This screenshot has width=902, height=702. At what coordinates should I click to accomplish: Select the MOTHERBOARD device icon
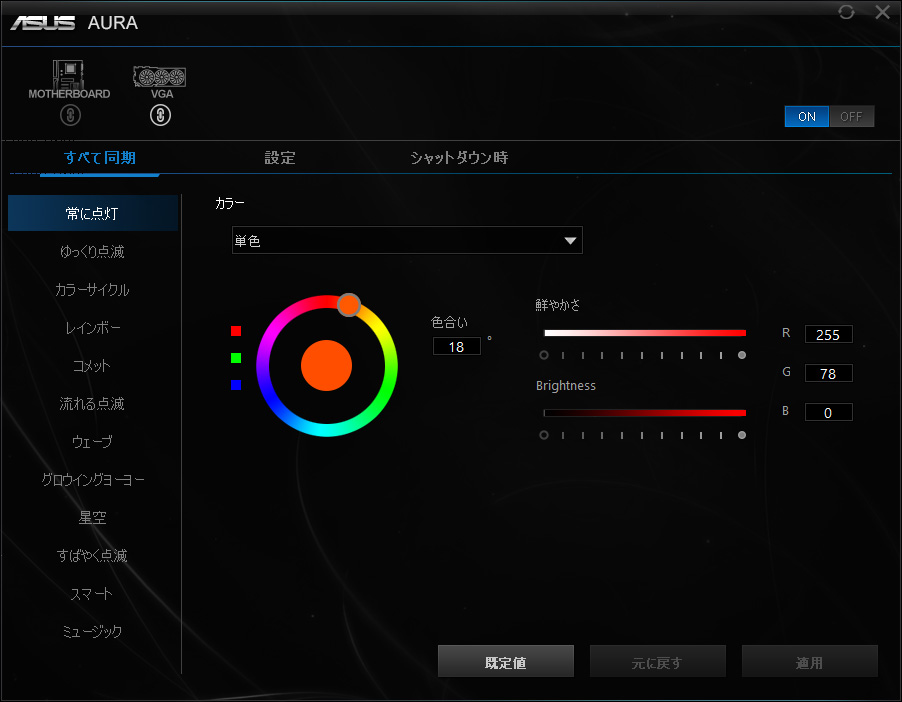tap(69, 80)
